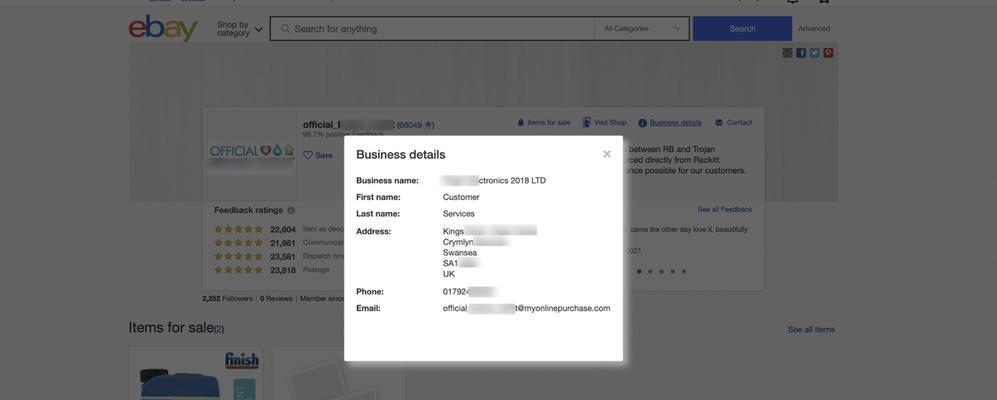The width and height of the screenshot is (997, 400).
Task: Click the Feedback ratings info icon
Action: (291, 210)
